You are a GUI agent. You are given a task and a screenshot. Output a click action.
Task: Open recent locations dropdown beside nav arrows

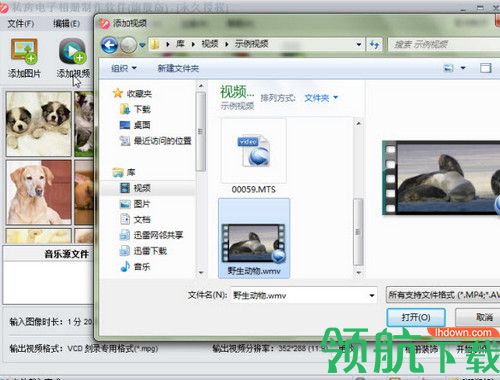point(142,45)
